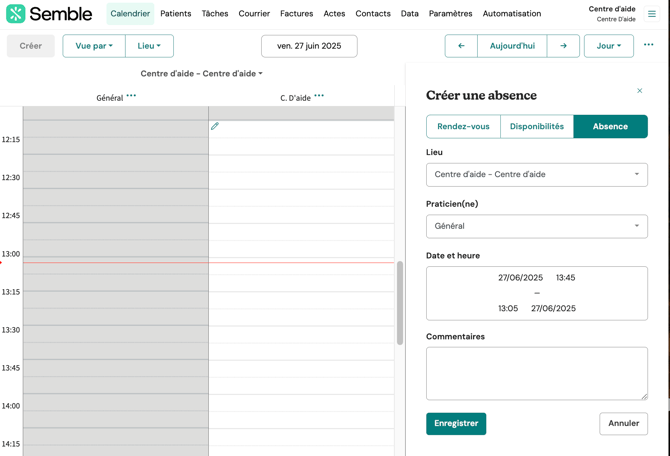Click the Enregistrer button
The height and width of the screenshot is (456, 670).
point(456,423)
